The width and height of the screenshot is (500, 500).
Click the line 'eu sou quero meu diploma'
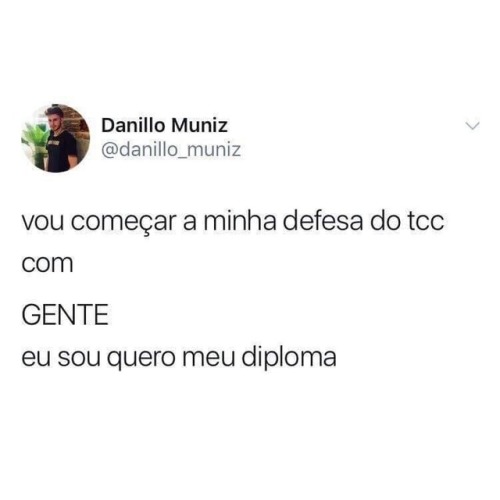click(x=179, y=359)
